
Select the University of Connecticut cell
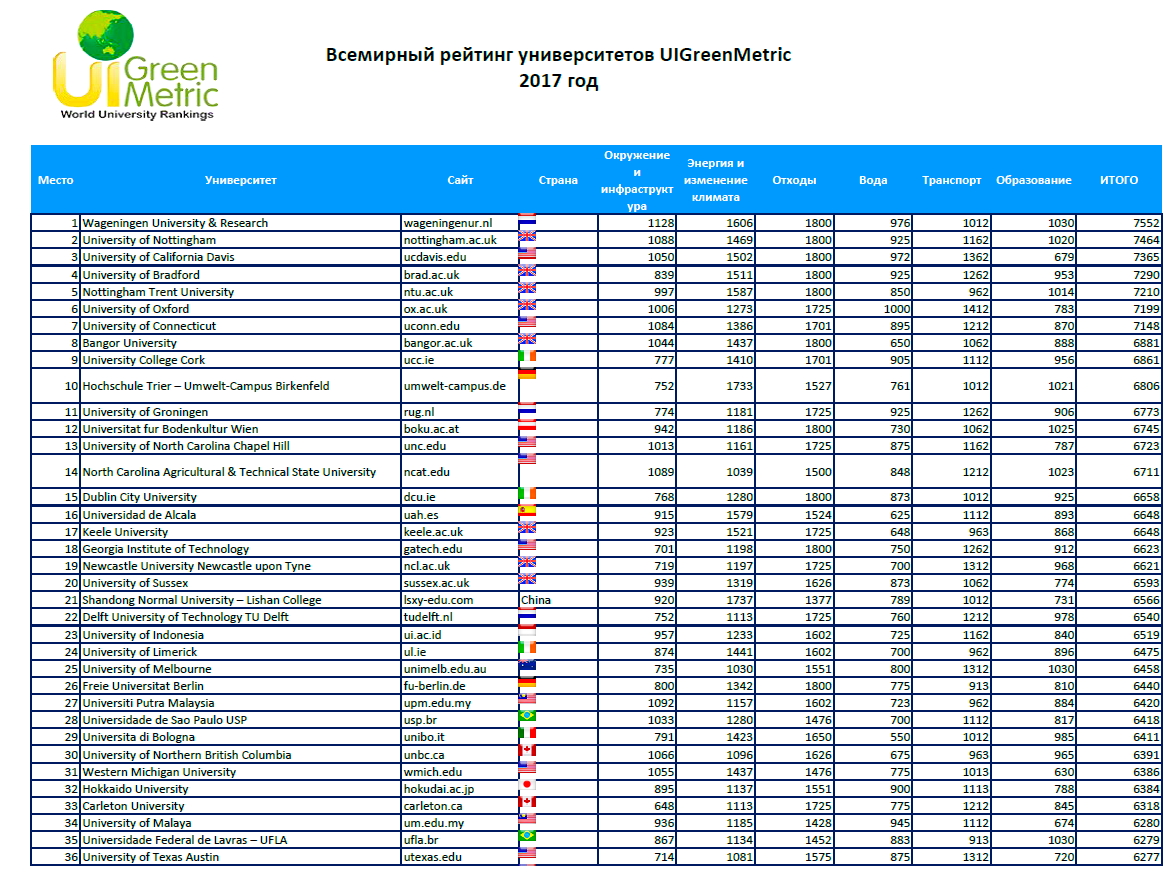pos(240,326)
